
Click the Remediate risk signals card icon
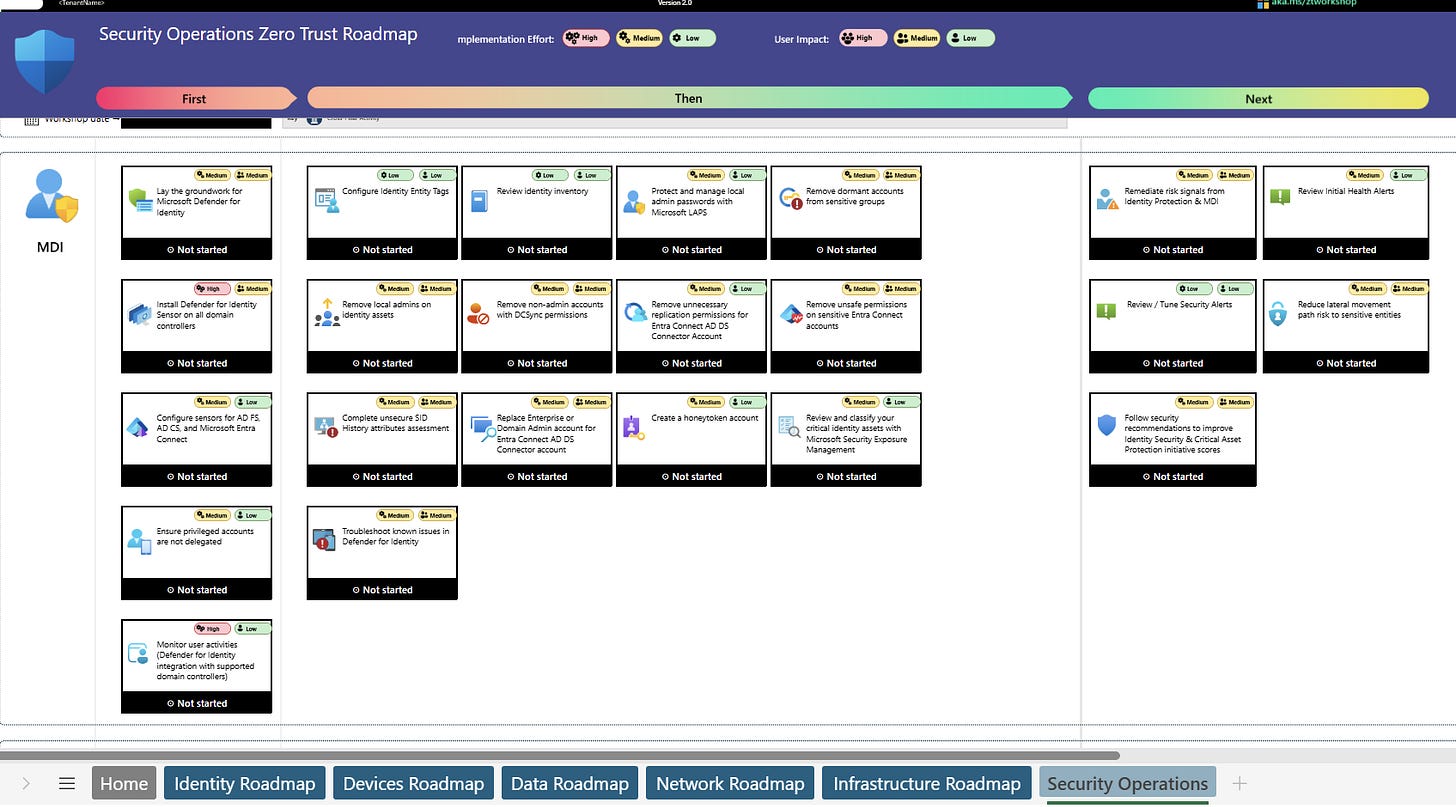coord(1107,198)
